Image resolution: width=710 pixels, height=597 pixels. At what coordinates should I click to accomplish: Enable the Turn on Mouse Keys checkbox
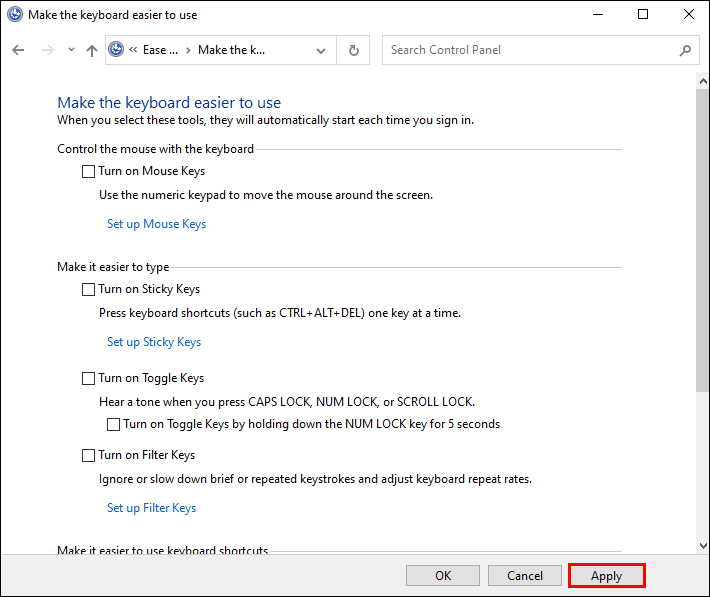tap(89, 172)
